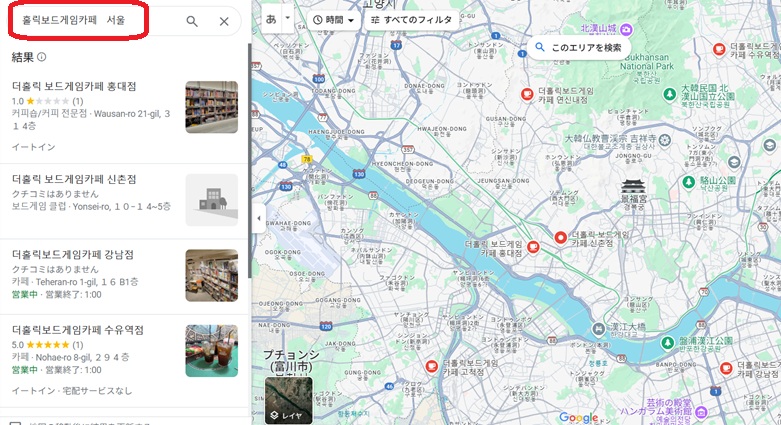Click the info icon beside 結果
The image size is (781, 425).
pyautogui.click(x=42, y=57)
